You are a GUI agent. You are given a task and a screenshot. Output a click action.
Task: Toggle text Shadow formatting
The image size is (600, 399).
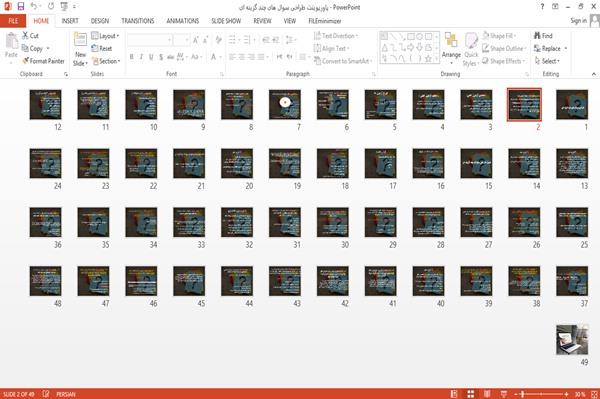click(161, 57)
